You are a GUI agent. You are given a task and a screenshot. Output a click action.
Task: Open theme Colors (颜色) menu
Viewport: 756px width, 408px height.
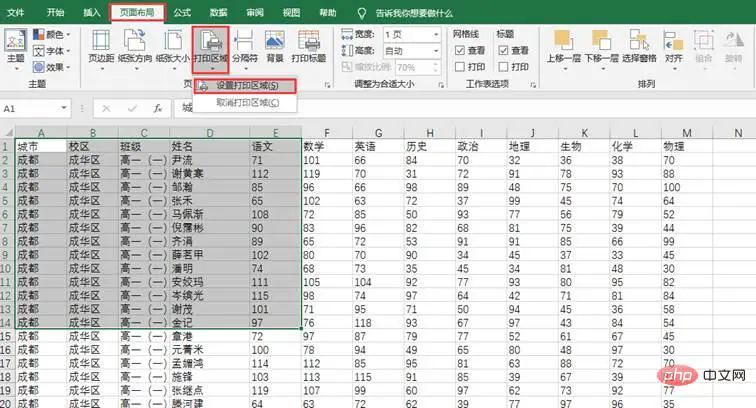(x=52, y=34)
